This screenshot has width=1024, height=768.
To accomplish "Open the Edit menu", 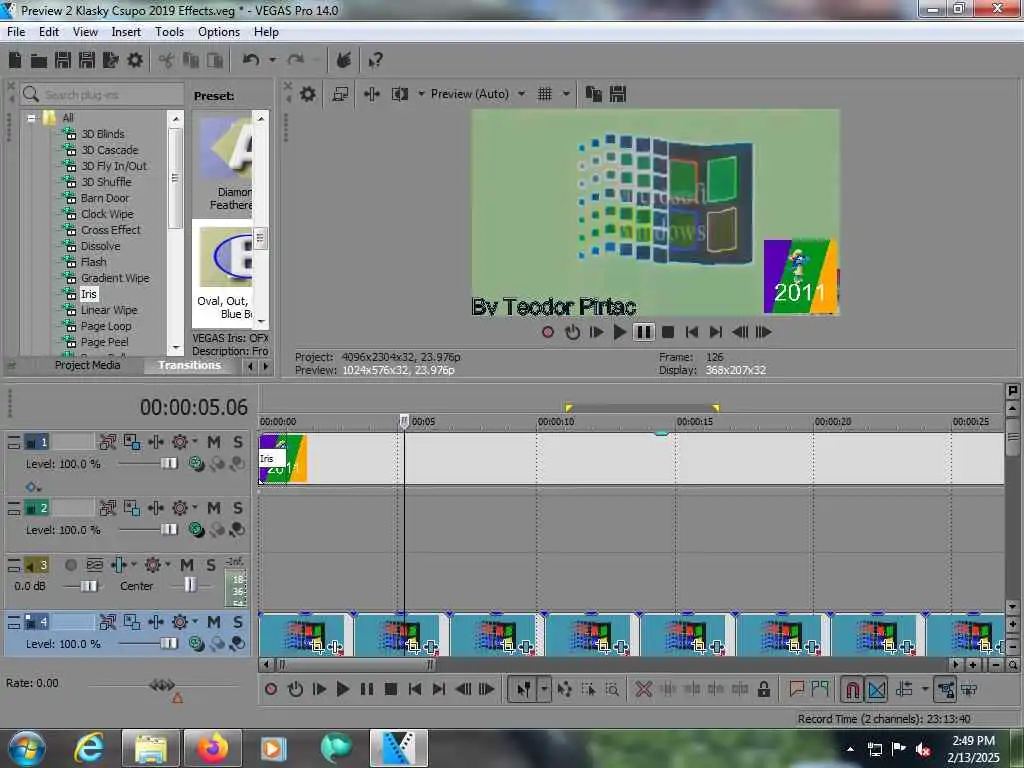I will (49, 32).
